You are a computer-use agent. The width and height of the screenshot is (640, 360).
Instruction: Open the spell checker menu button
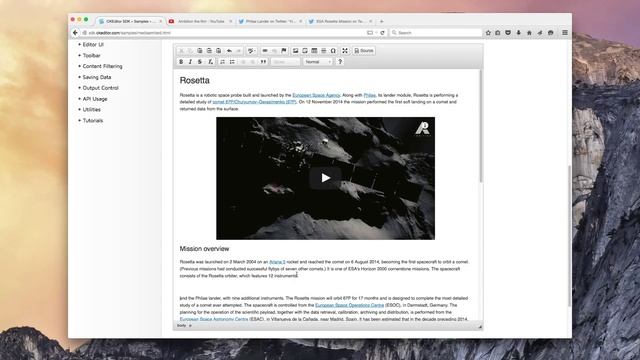coord(251,51)
